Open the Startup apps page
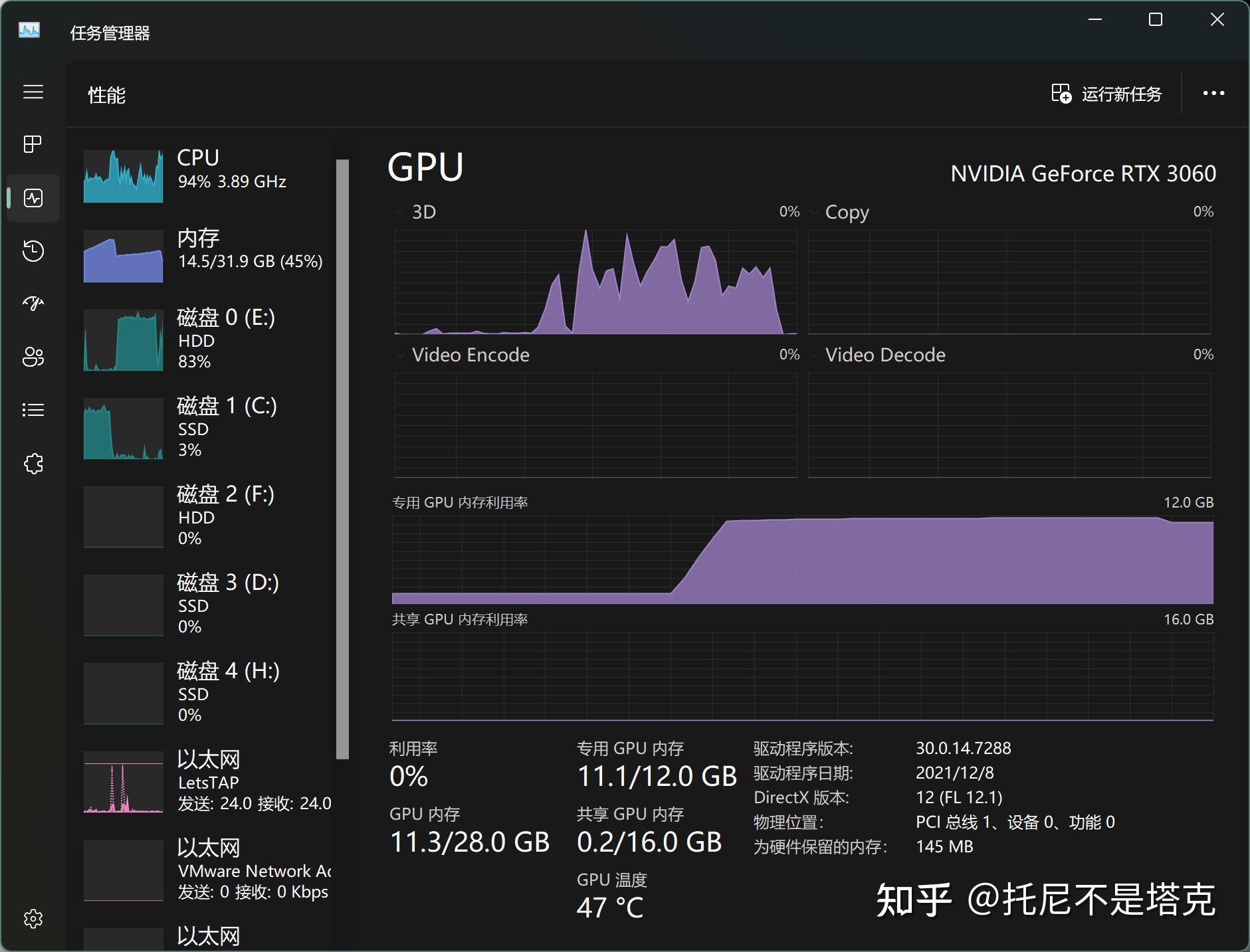Image resolution: width=1250 pixels, height=952 pixels. (33, 304)
